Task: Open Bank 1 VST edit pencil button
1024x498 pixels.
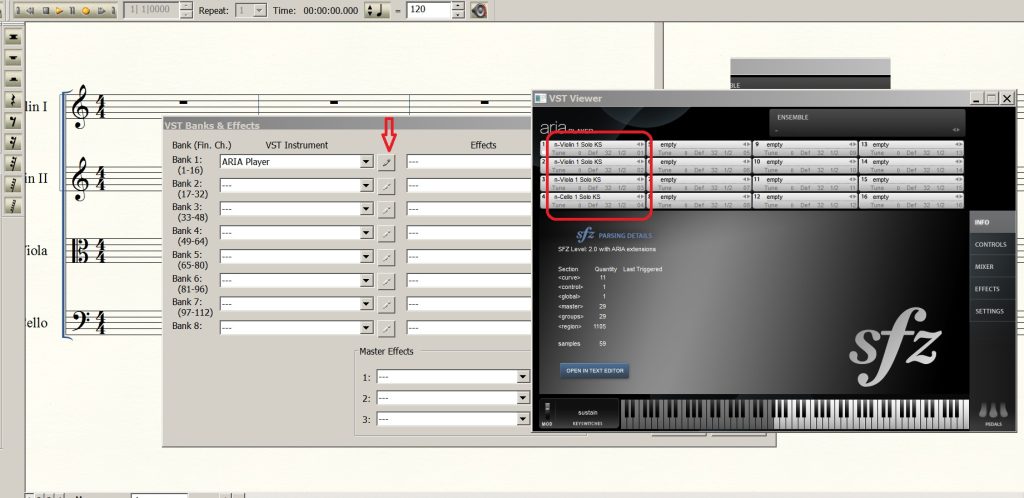Action: tap(387, 161)
